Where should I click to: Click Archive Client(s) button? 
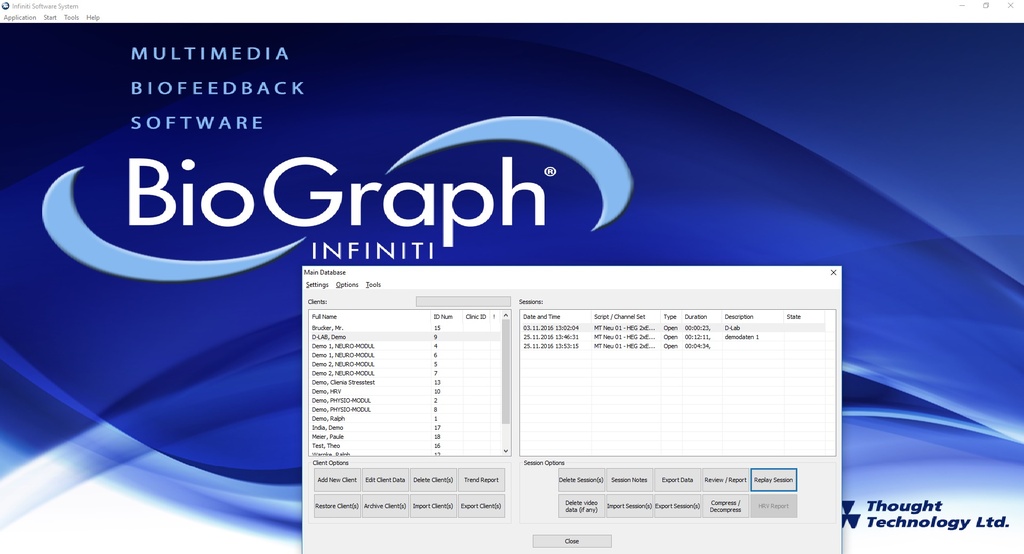point(385,506)
